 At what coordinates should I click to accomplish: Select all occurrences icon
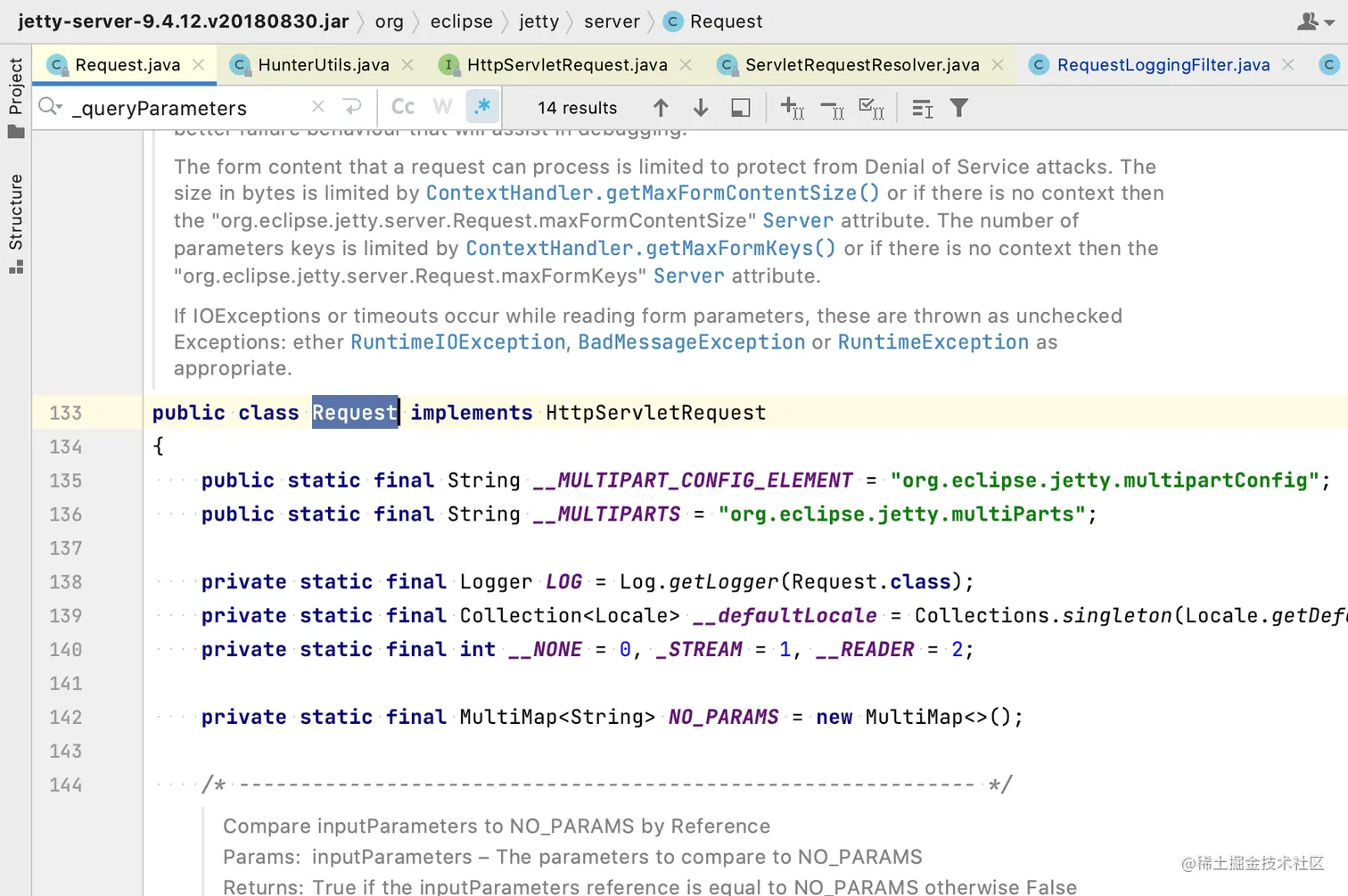871,108
